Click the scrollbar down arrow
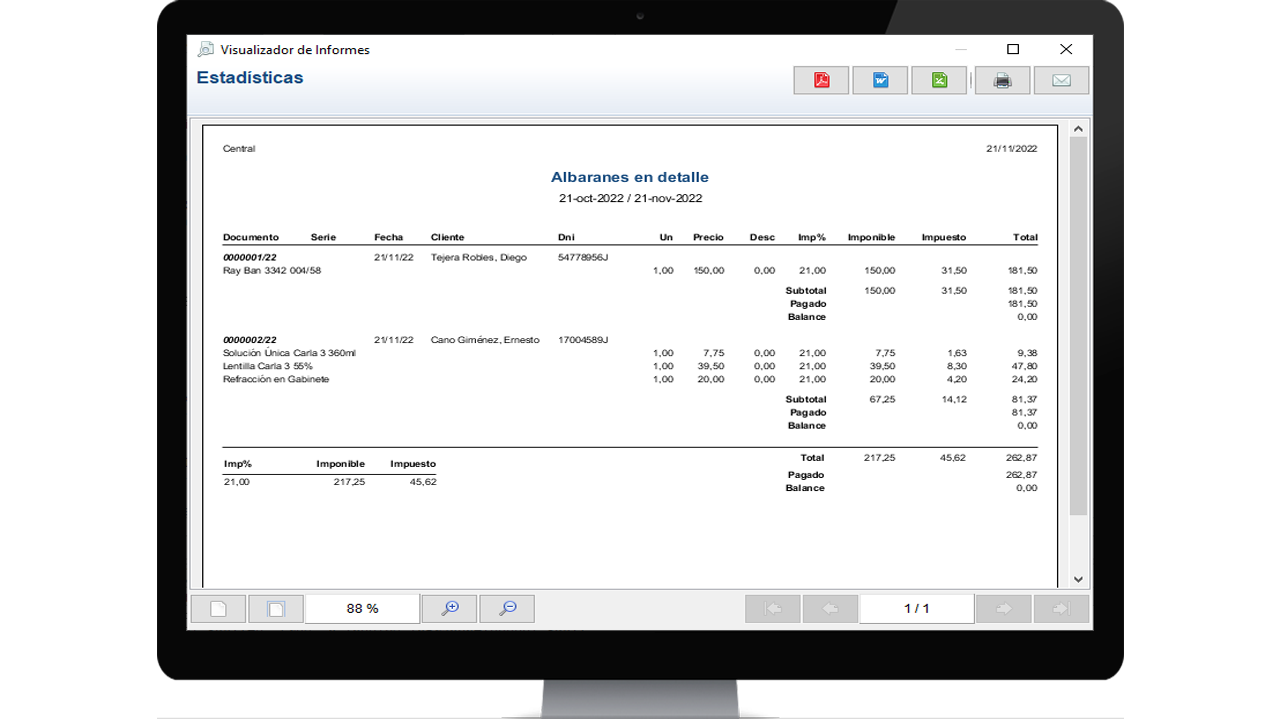The height and width of the screenshot is (719, 1280). tap(1078, 579)
